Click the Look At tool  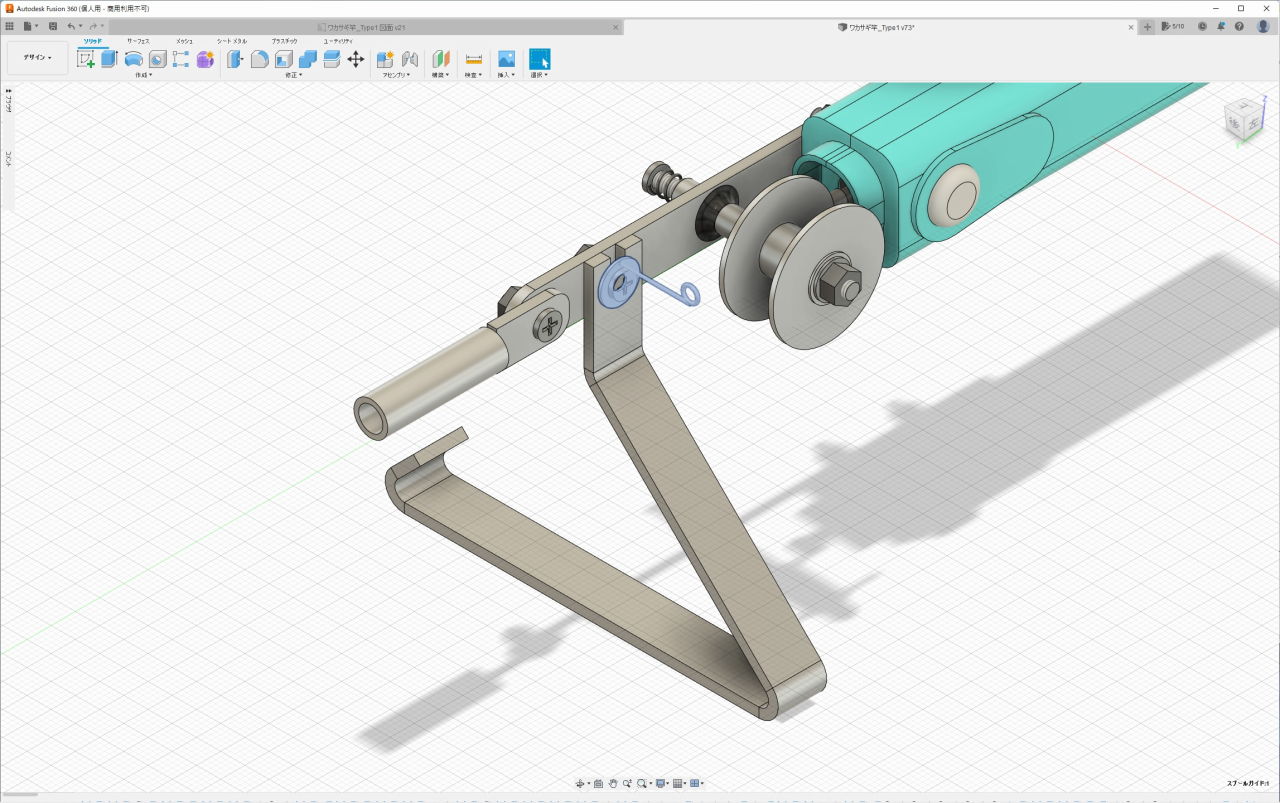pyautogui.click(x=598, y=784)
